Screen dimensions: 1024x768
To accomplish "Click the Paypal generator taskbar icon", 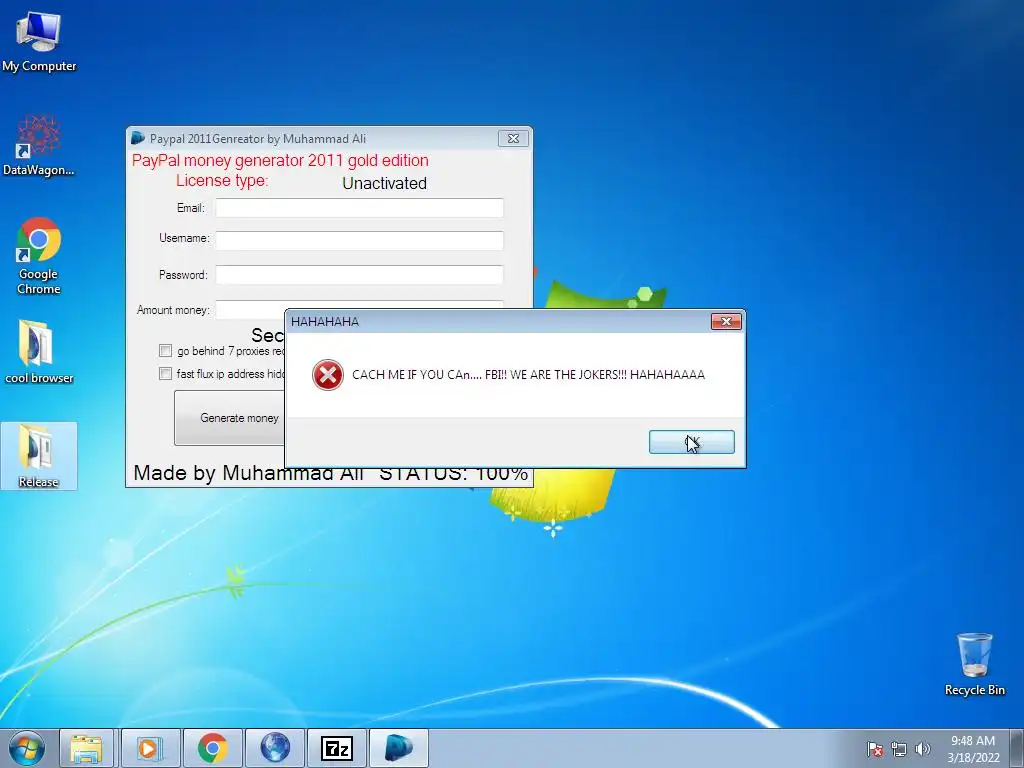I will [x=399, y=748].
